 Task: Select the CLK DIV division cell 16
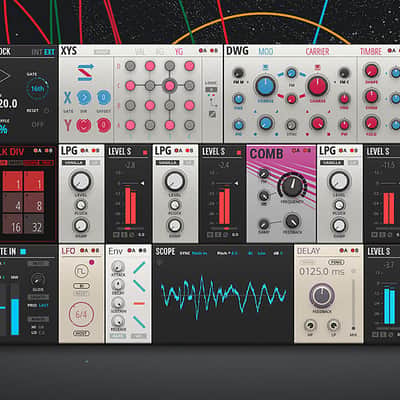point(13,224)
